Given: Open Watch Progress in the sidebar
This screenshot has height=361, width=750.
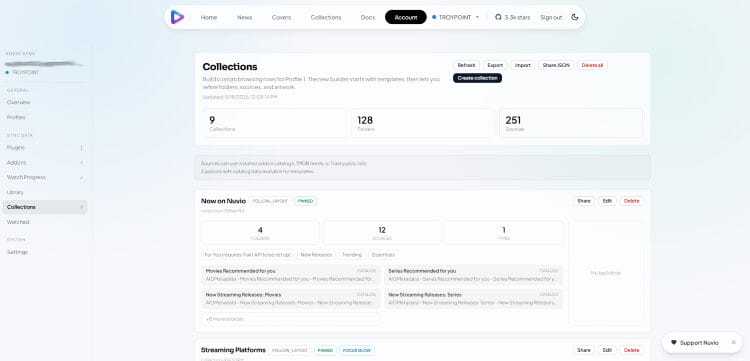Looking at the screenshot, I should point(45,177).
